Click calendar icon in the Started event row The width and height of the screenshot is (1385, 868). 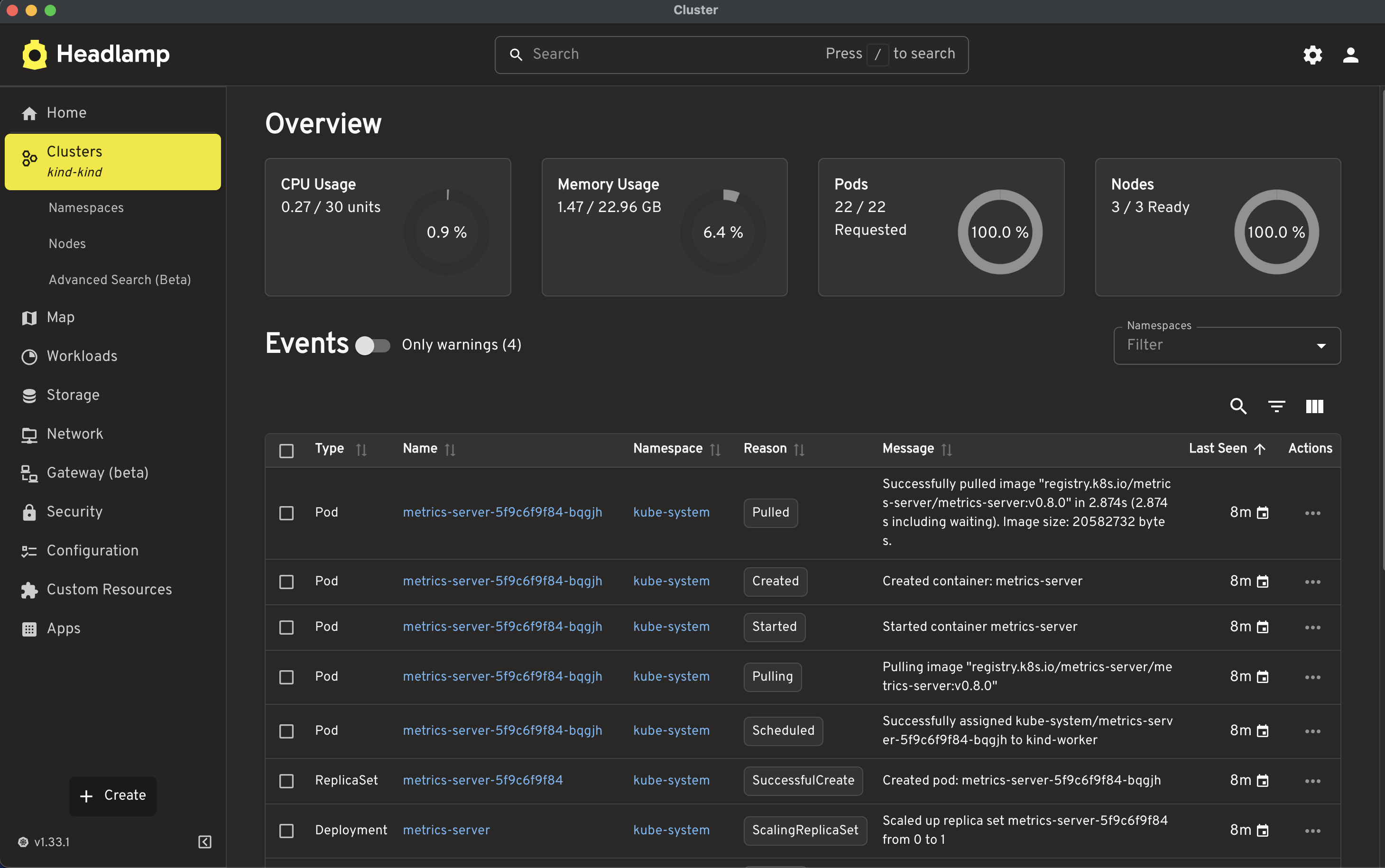1263,627
